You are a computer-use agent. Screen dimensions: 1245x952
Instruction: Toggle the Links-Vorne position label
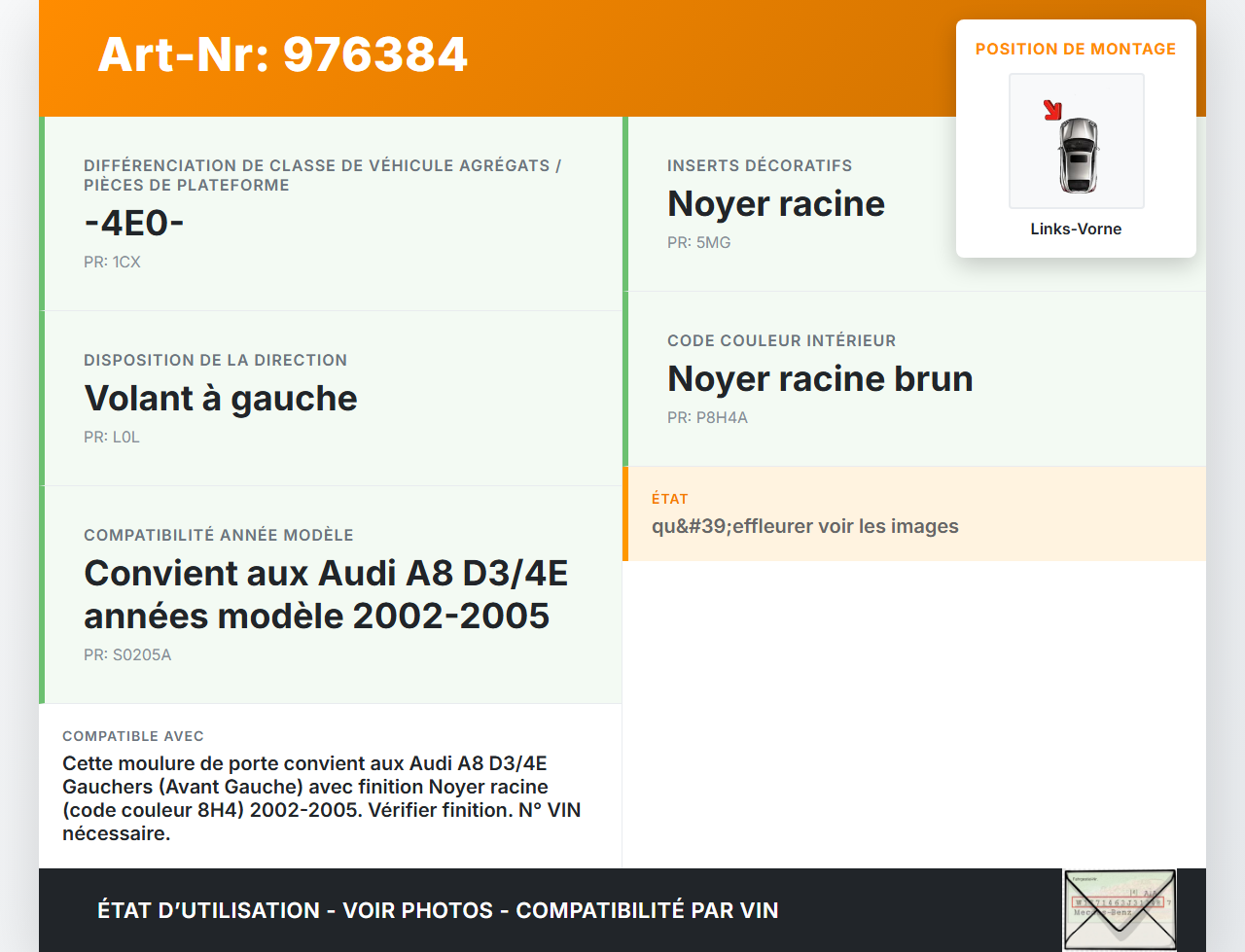[x=1076, y=229]
